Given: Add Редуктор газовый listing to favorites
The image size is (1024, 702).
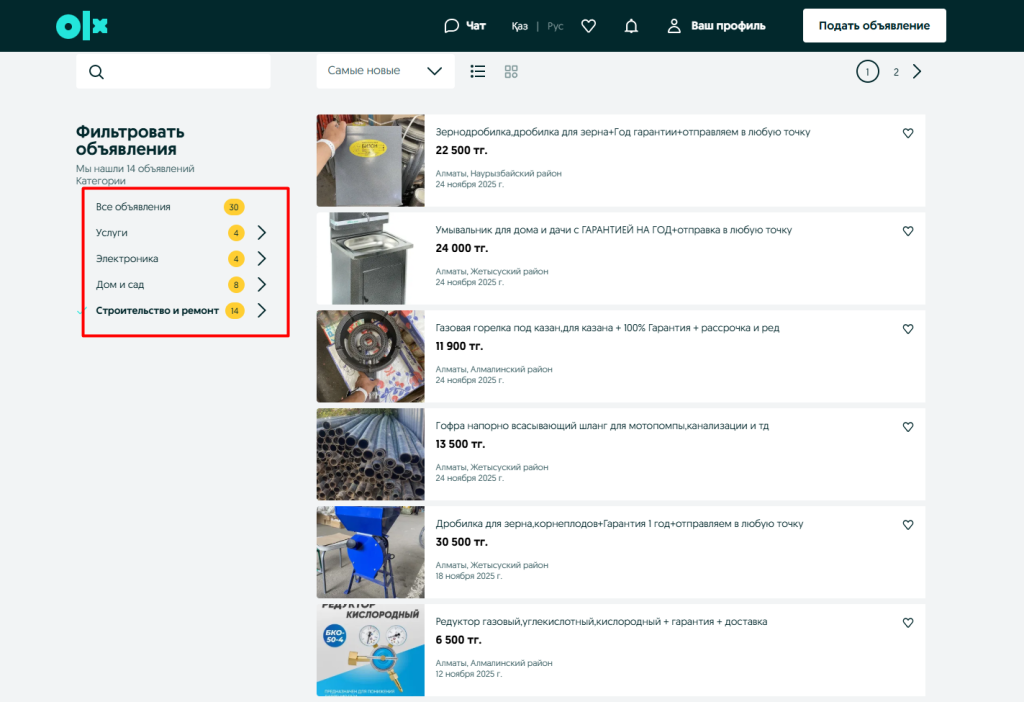Looking at the screenshot, I should coord(908,623).
